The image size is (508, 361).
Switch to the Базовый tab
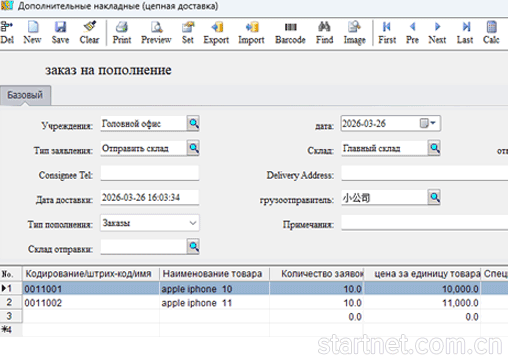[x=25, y=95]
